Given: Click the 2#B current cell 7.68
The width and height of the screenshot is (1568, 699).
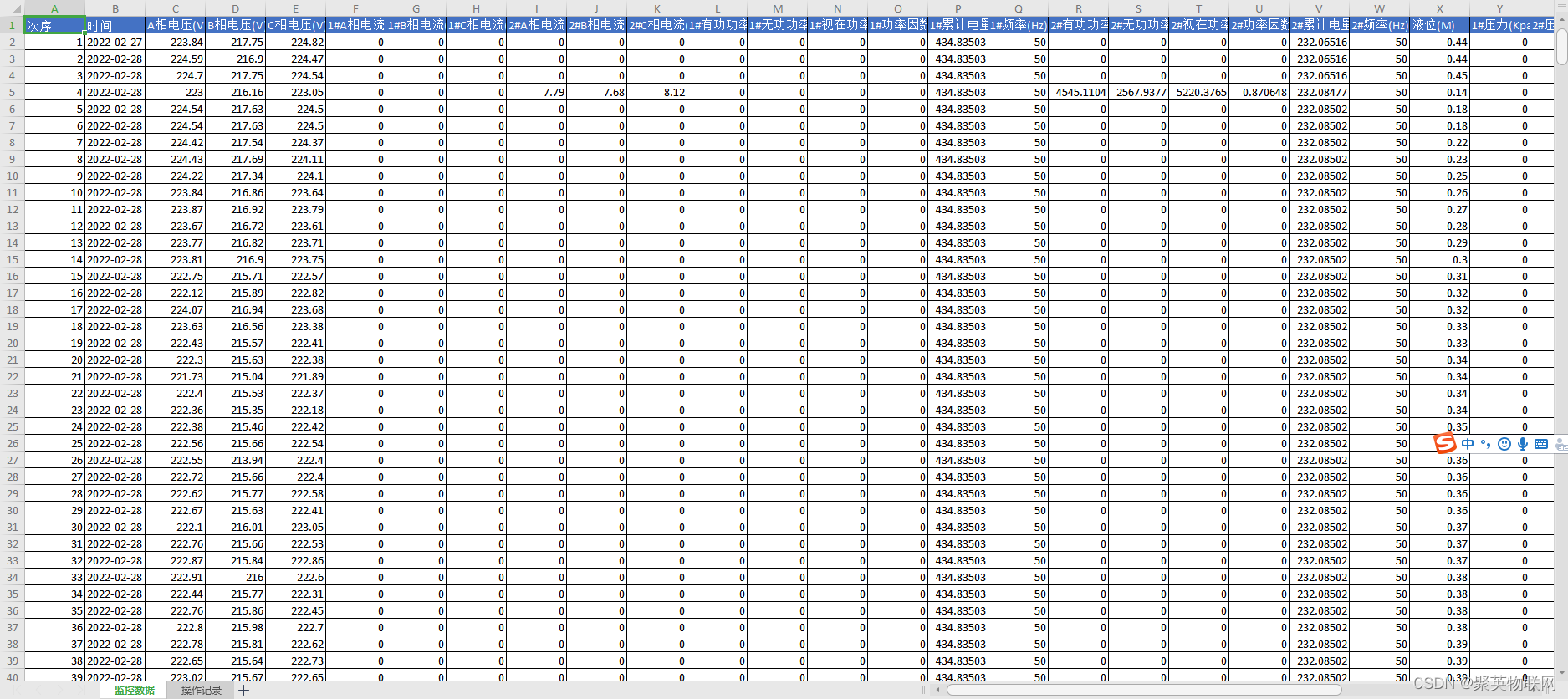Looking at the screenshot, I should [597, 92].
